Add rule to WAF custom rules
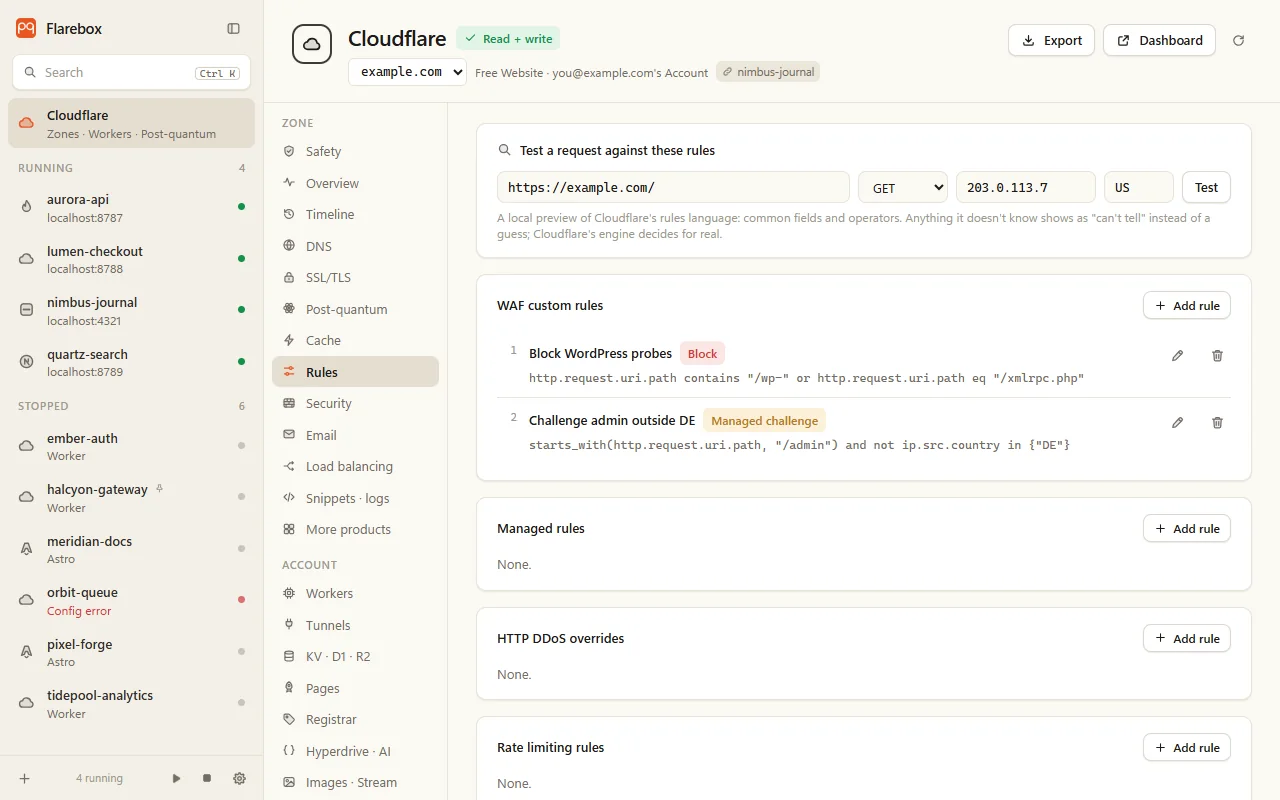The width and height of the screenshot is (1280, 800). [1187, 306]
